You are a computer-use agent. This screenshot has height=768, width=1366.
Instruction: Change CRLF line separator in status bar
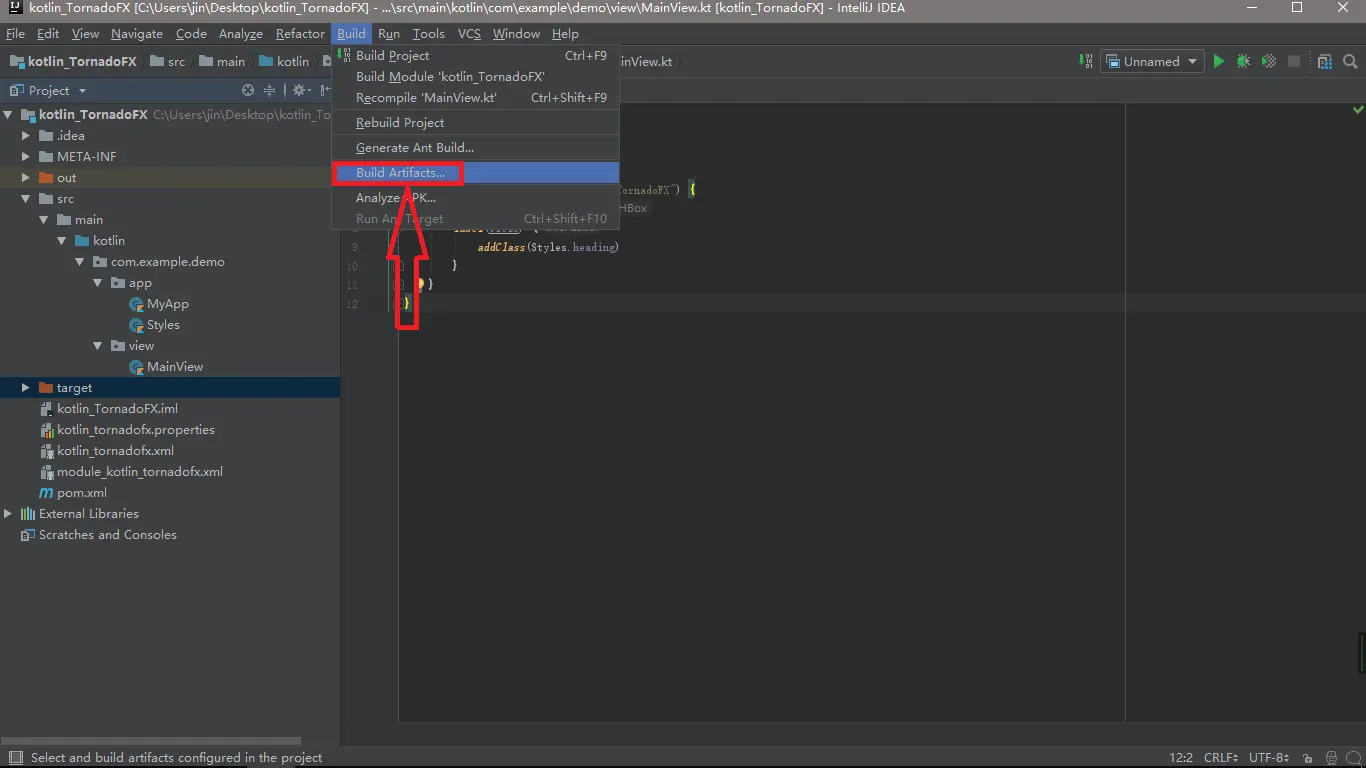click(x=1221, y=758)
